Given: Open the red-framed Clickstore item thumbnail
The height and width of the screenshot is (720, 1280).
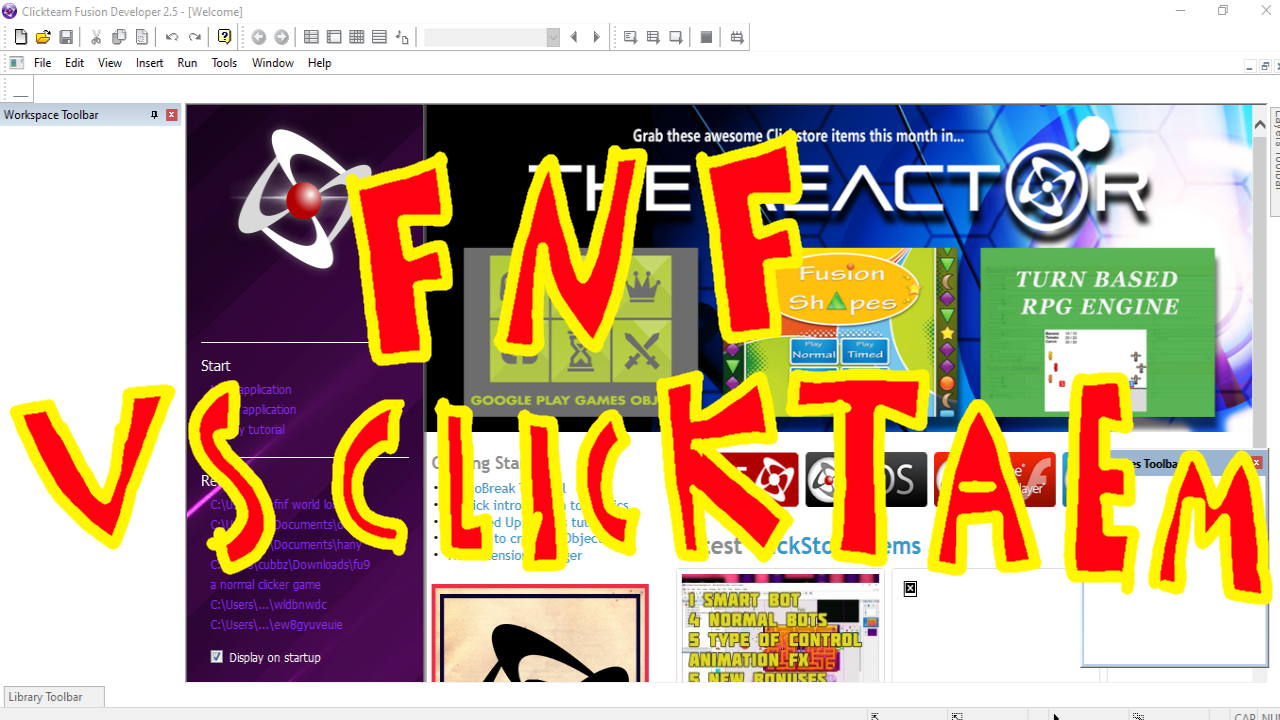Looking at the screenshot, I should [540, 634].
